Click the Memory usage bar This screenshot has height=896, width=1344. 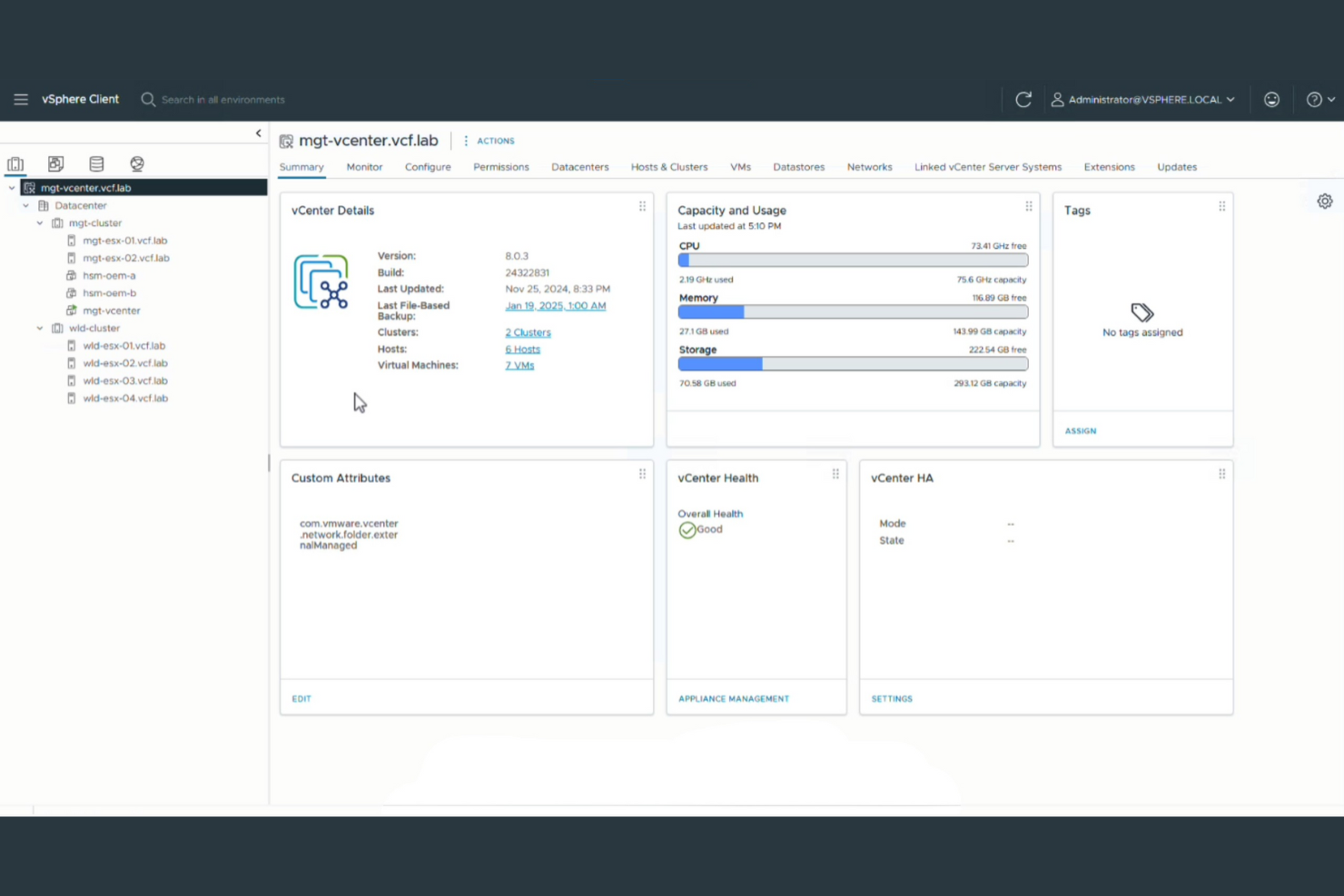point(853,312)
